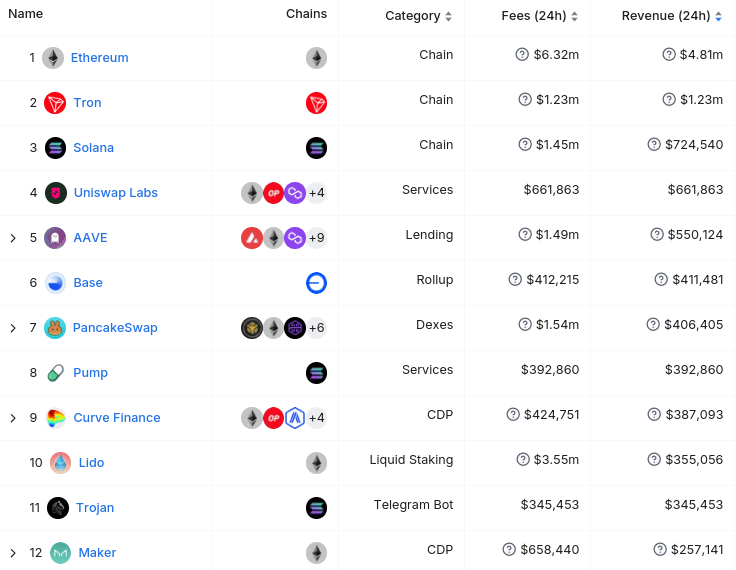Show the +9 more chains badge for AAVE
Image resolution: width=736 pixels, height=570 pixels.
(x=316, y=238)
